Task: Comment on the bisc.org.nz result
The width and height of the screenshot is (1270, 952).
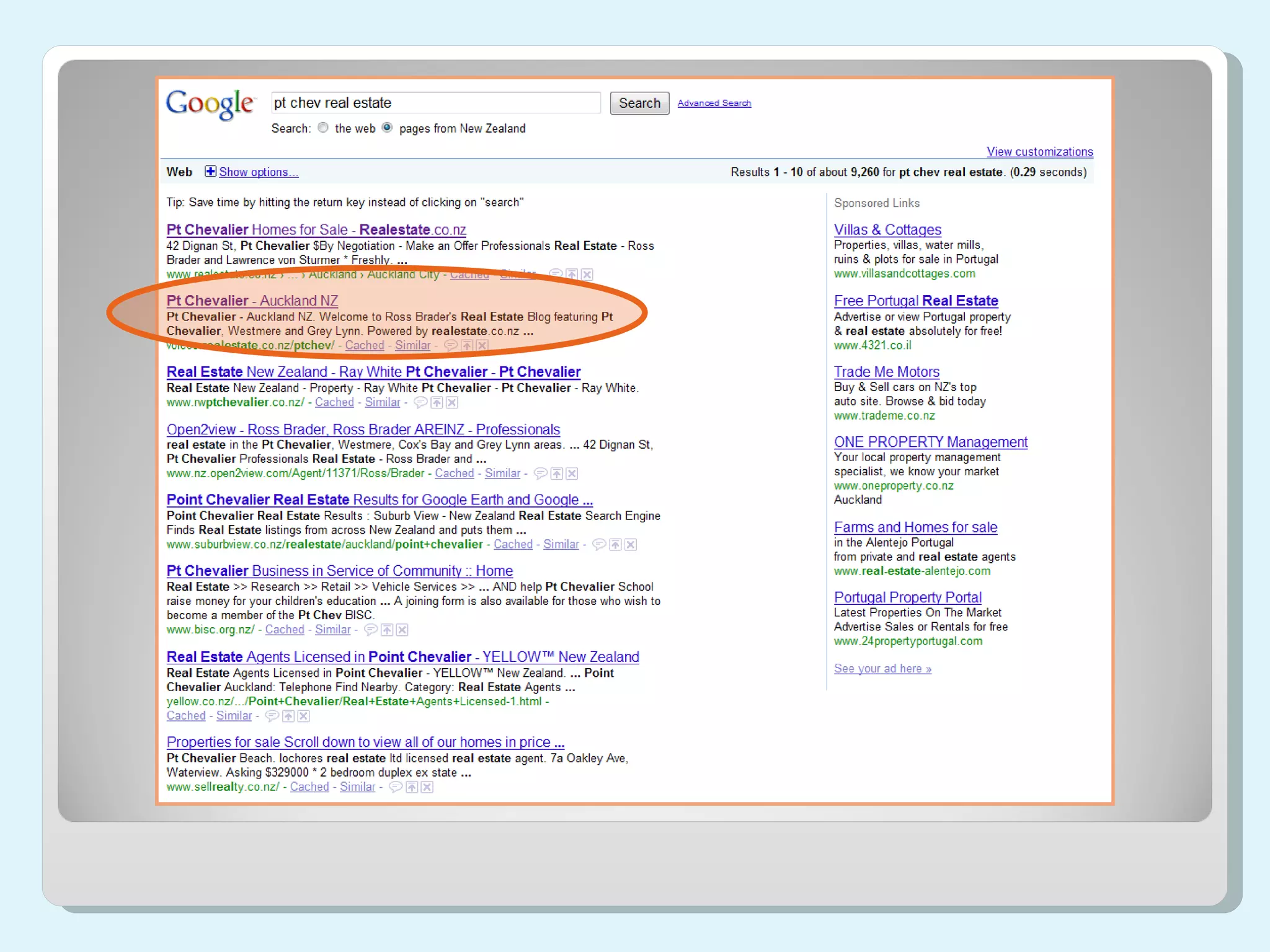Action: 371,630
